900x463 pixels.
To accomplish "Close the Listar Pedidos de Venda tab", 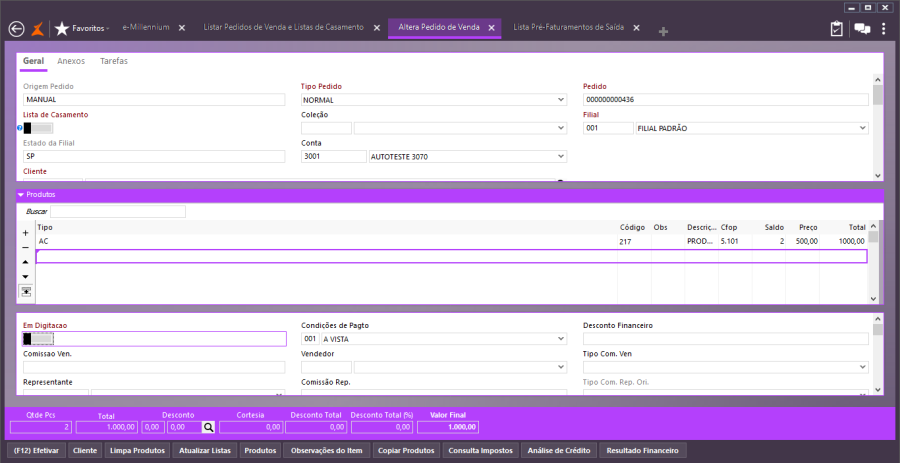I will [377, 28].
